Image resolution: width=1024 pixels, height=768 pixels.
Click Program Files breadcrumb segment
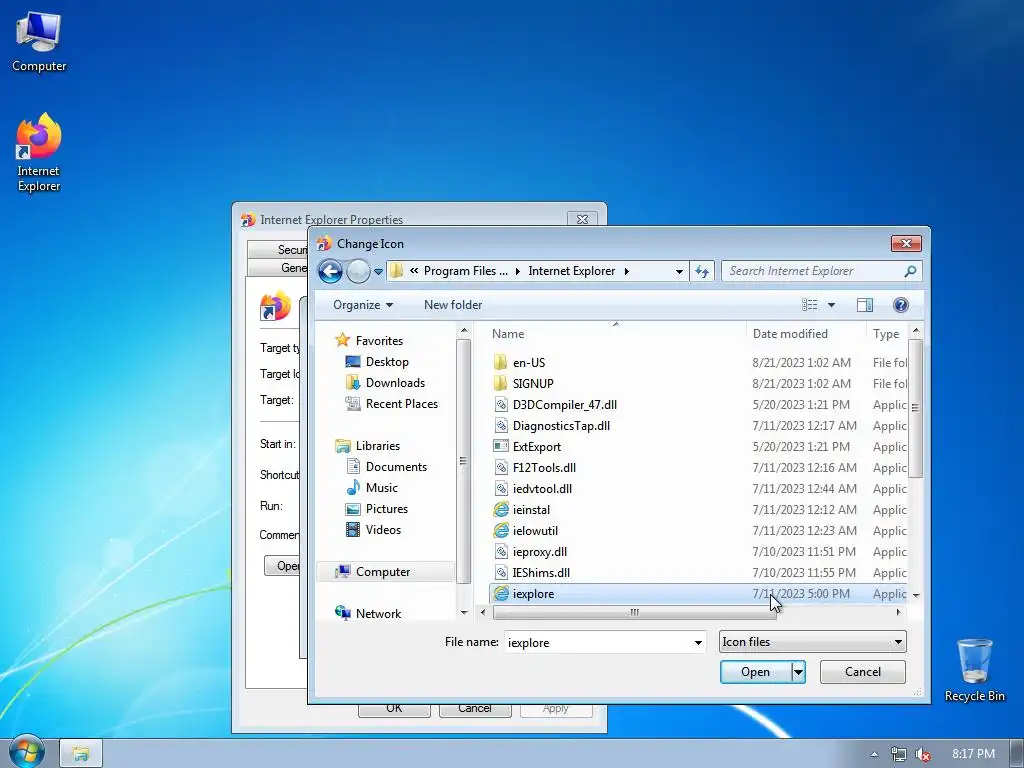click(465, 271)
